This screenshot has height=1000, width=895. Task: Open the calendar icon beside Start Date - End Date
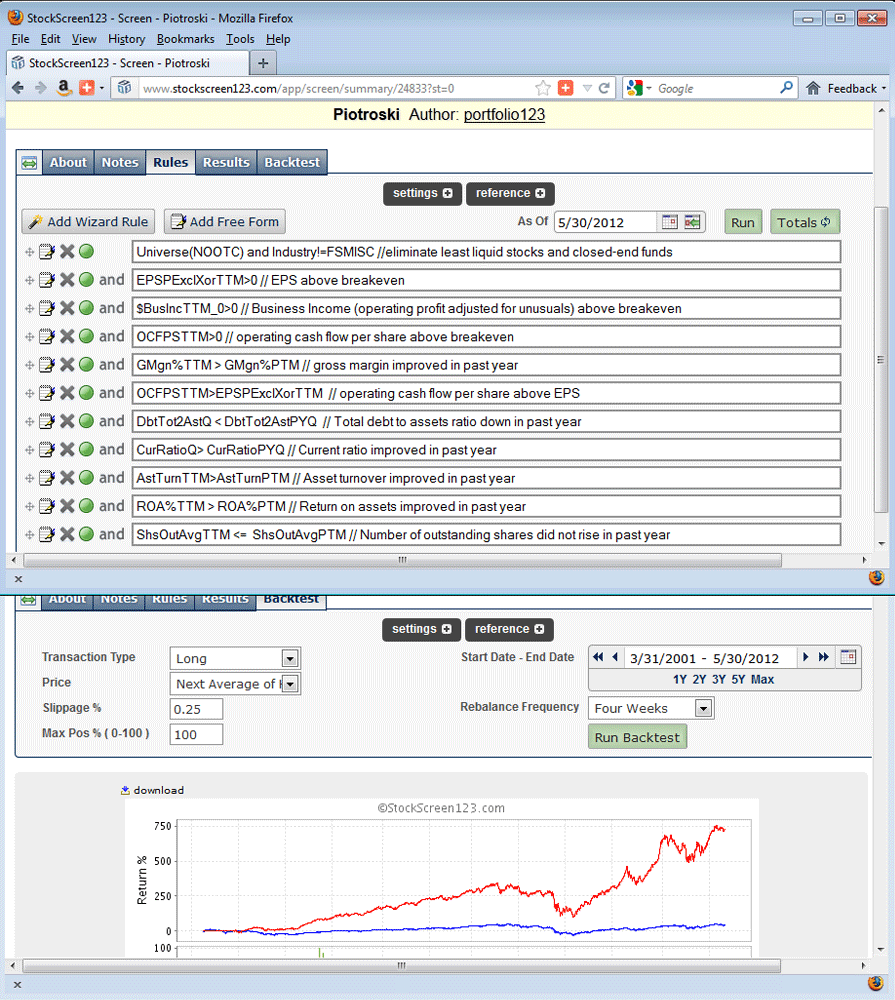848,657
